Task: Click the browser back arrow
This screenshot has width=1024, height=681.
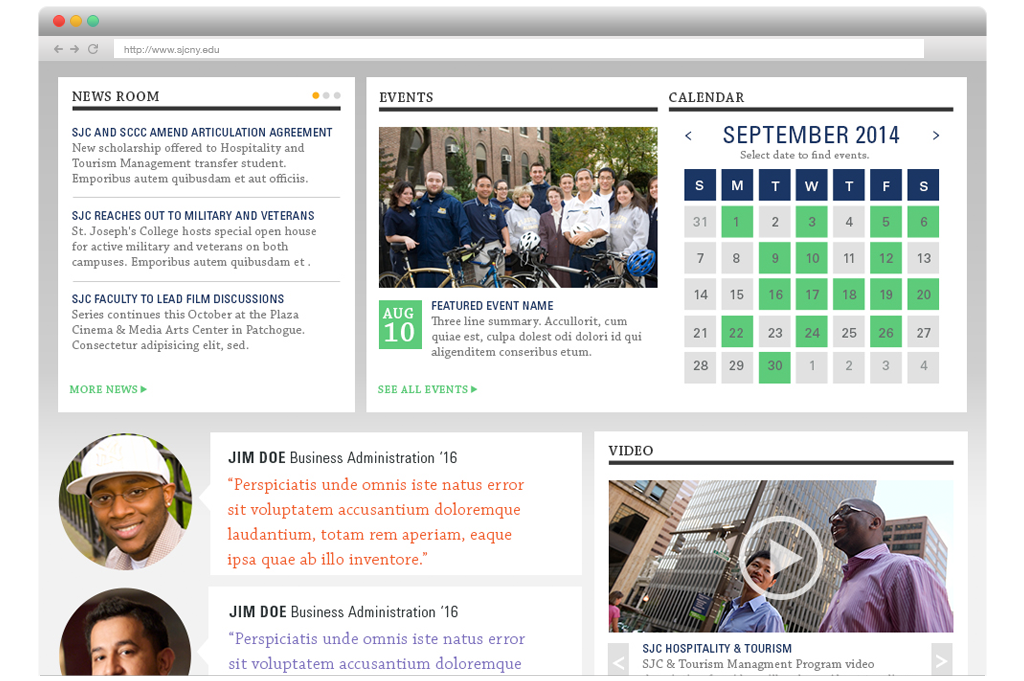Action: (x=58, y=49)
